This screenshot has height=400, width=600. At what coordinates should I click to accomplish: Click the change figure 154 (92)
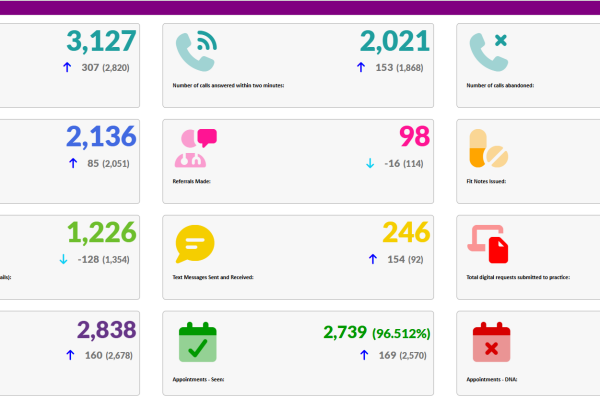(x=405, y=260)
